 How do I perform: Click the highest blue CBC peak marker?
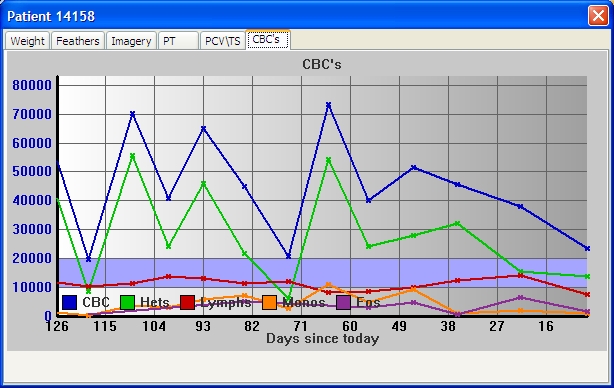(329, 105)
